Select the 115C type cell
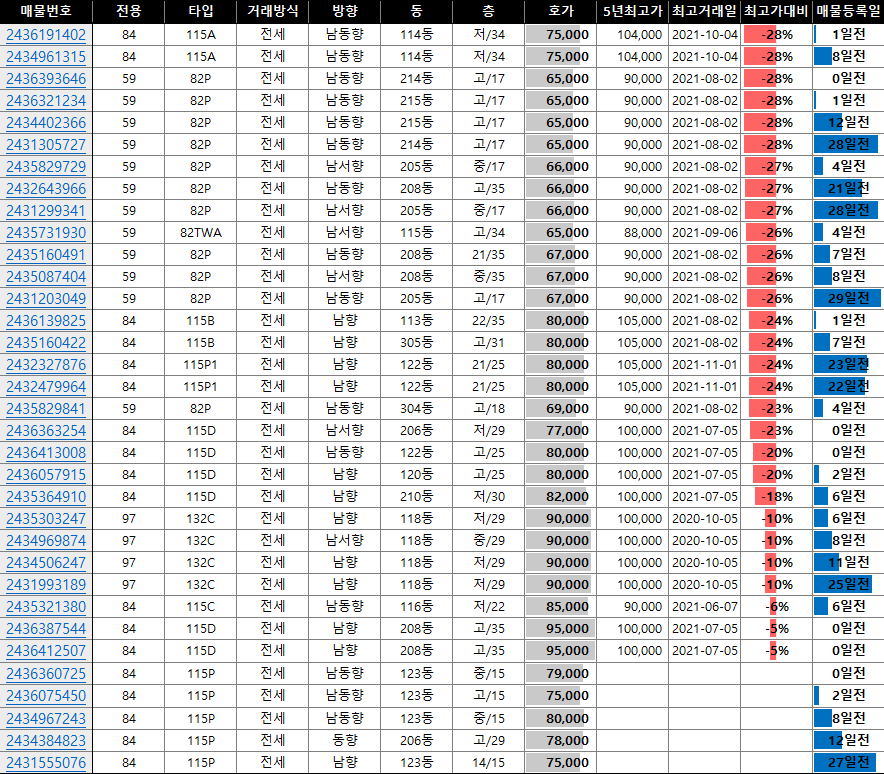 tap(201, 607)
